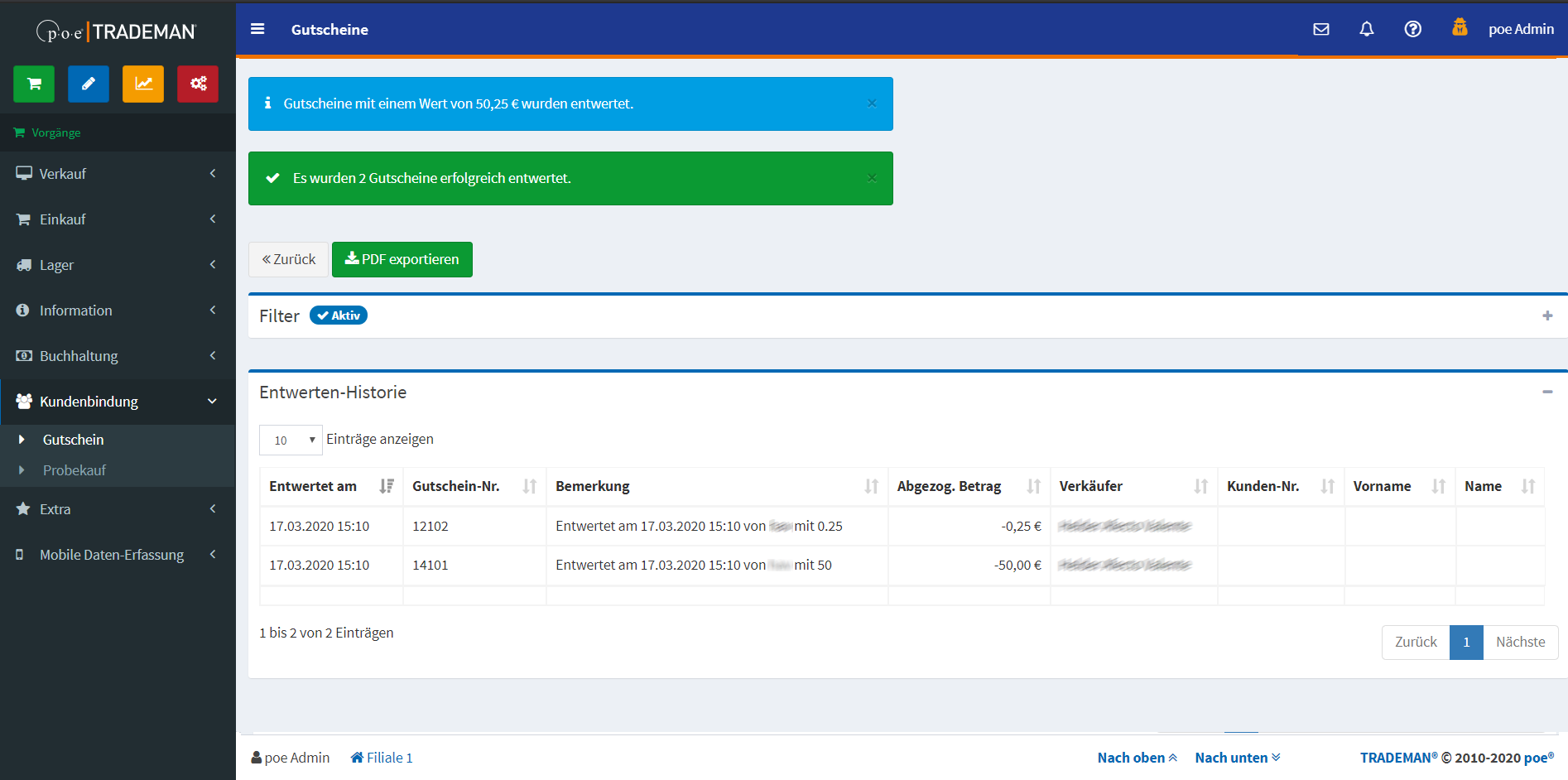Viewport: 1568px width, 780px height.
Task: Open help with the question mark icon
Action: pos(1413,29)
